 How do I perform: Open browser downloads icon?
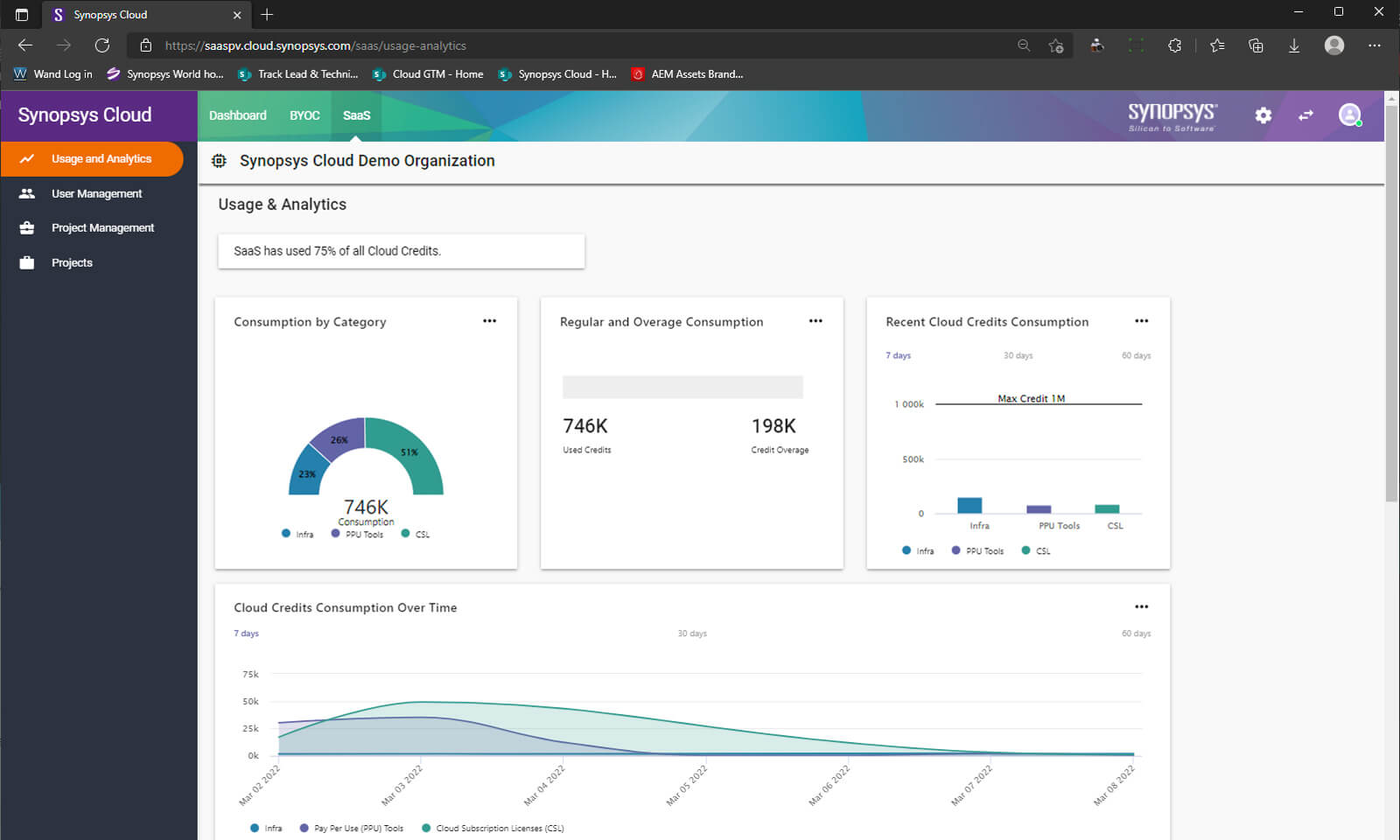1293,45
